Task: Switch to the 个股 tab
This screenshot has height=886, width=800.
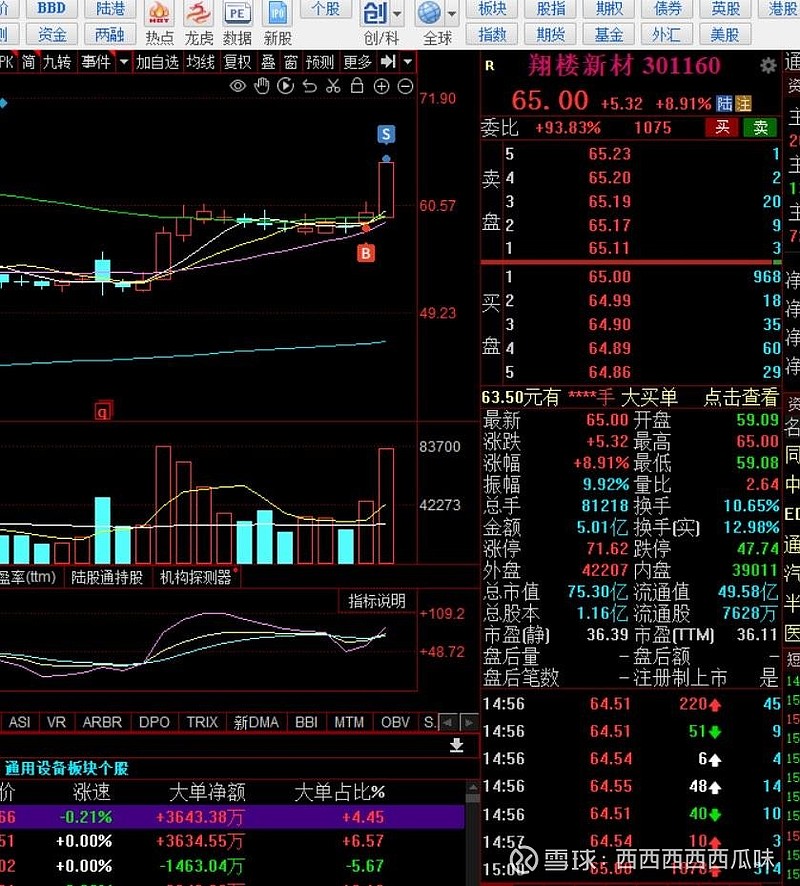Action: [325, 8]
